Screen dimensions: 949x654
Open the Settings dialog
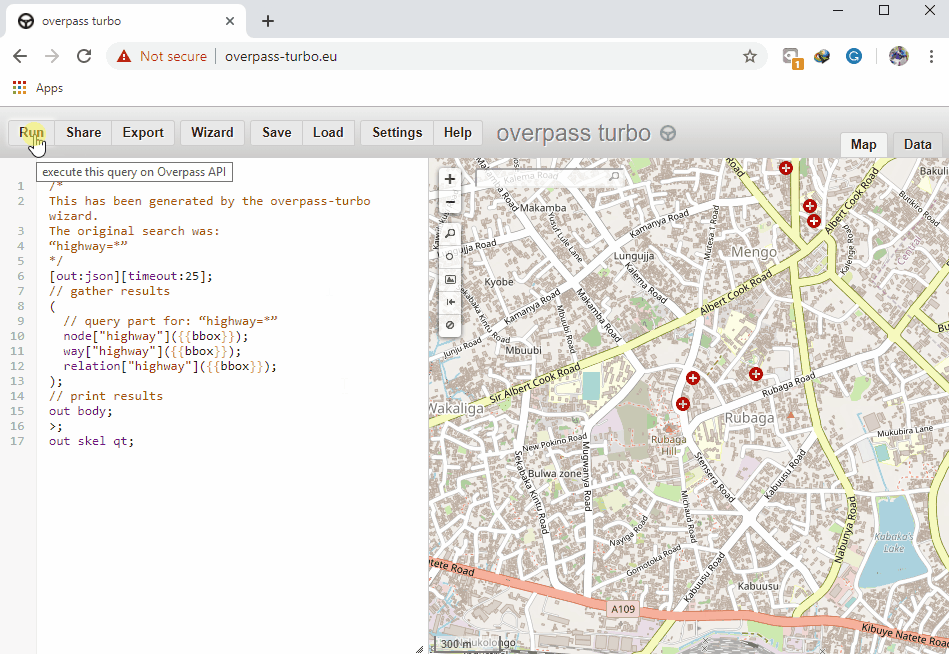(x=397, y=133)
